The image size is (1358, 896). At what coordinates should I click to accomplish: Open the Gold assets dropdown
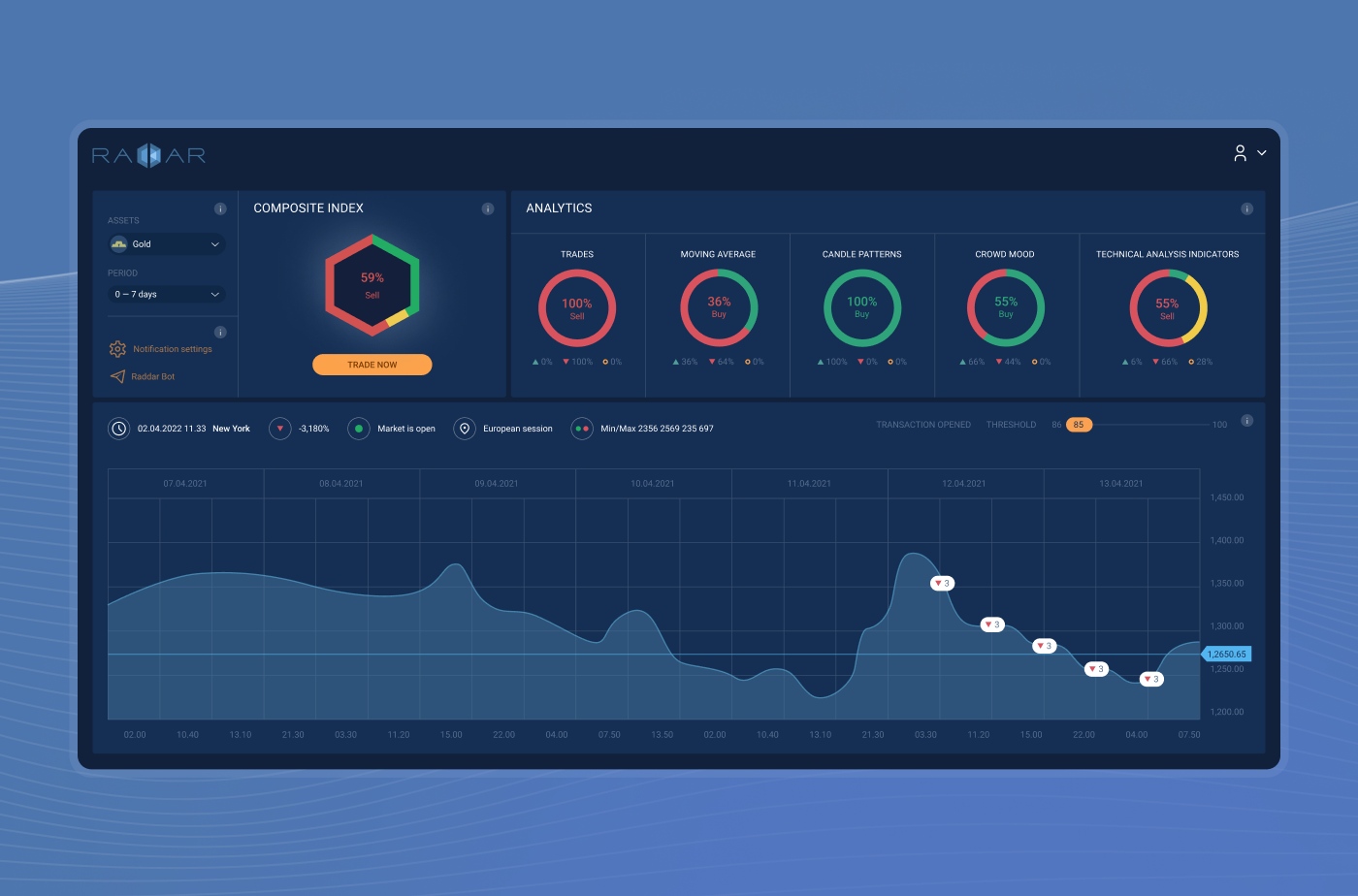167,244
